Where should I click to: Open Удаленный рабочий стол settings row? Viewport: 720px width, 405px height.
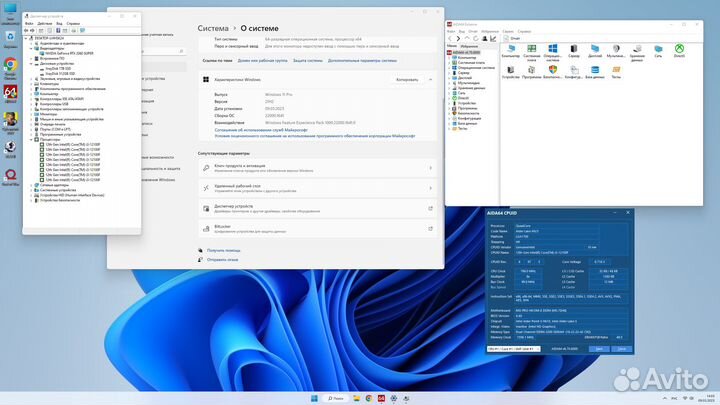pyautogui.click(x=318, y=188)
